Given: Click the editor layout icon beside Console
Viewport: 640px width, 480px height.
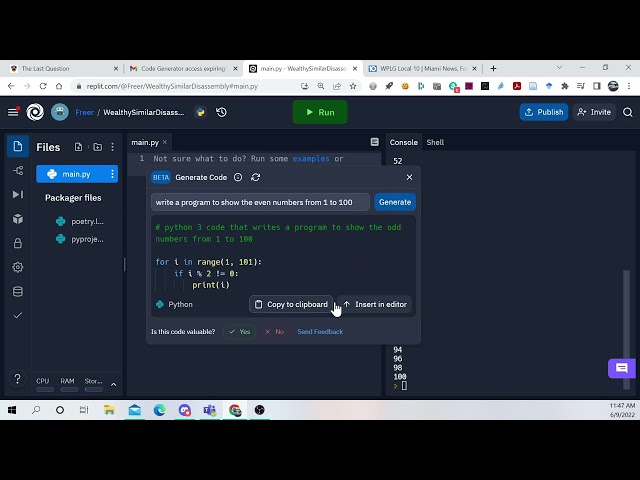Looking at the screenshot, I should coord(374,142).
